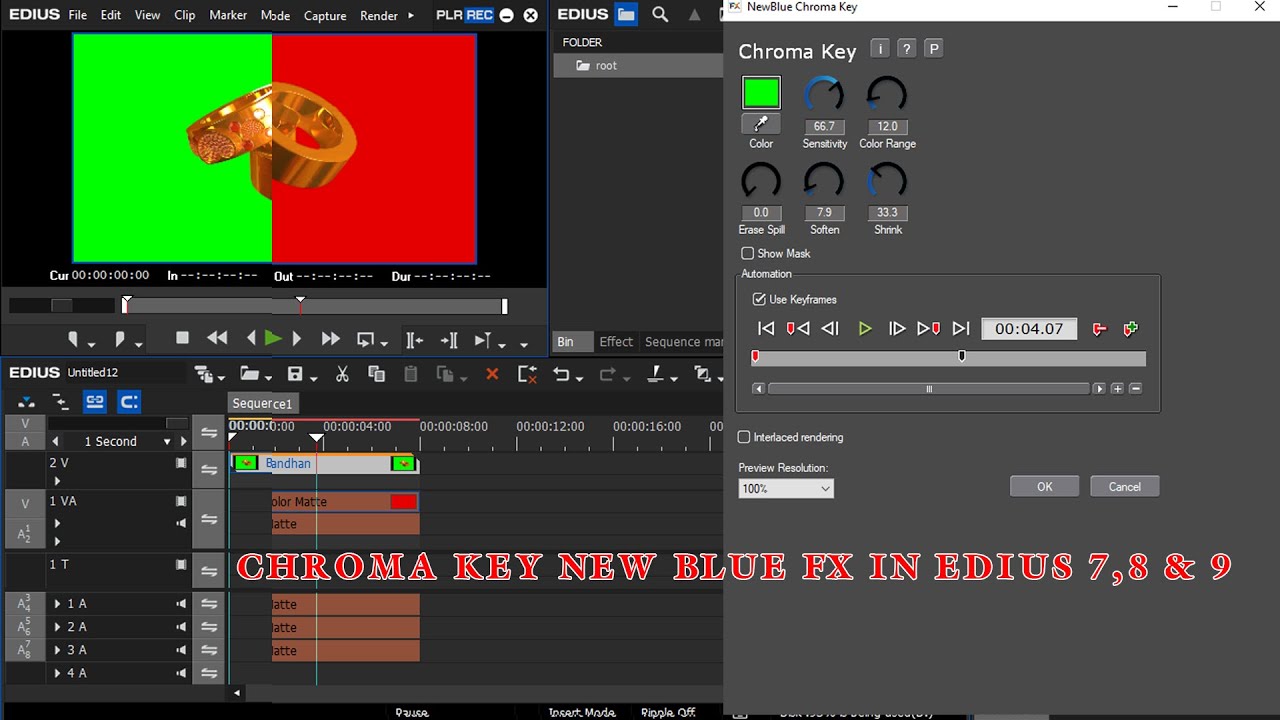Click OK in Chroma Key dialog
Image resolution: width=1280 pixels, height=720 pixels.
(x=1044, y=487)
